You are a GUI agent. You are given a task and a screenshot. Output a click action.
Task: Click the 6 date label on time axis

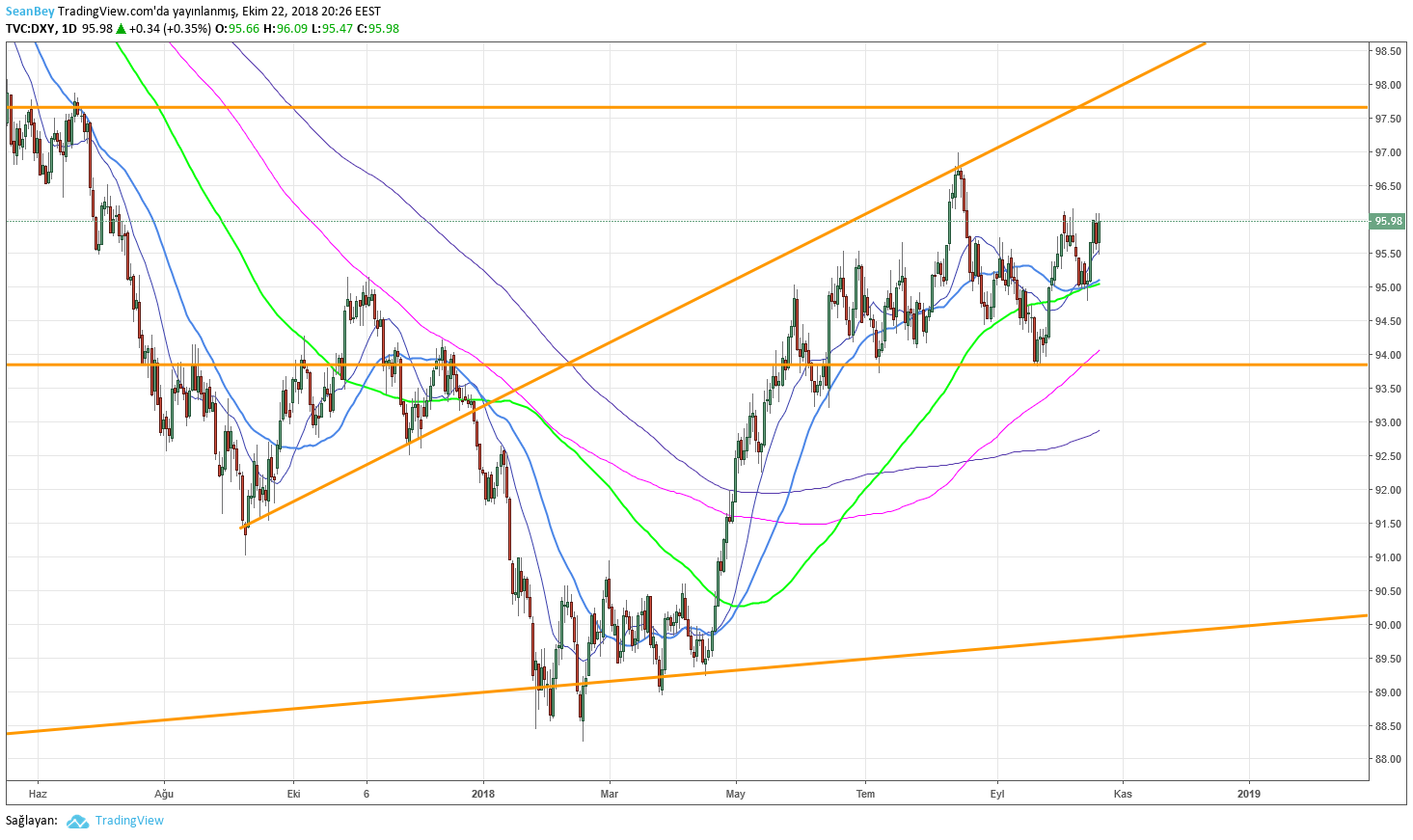367,794
